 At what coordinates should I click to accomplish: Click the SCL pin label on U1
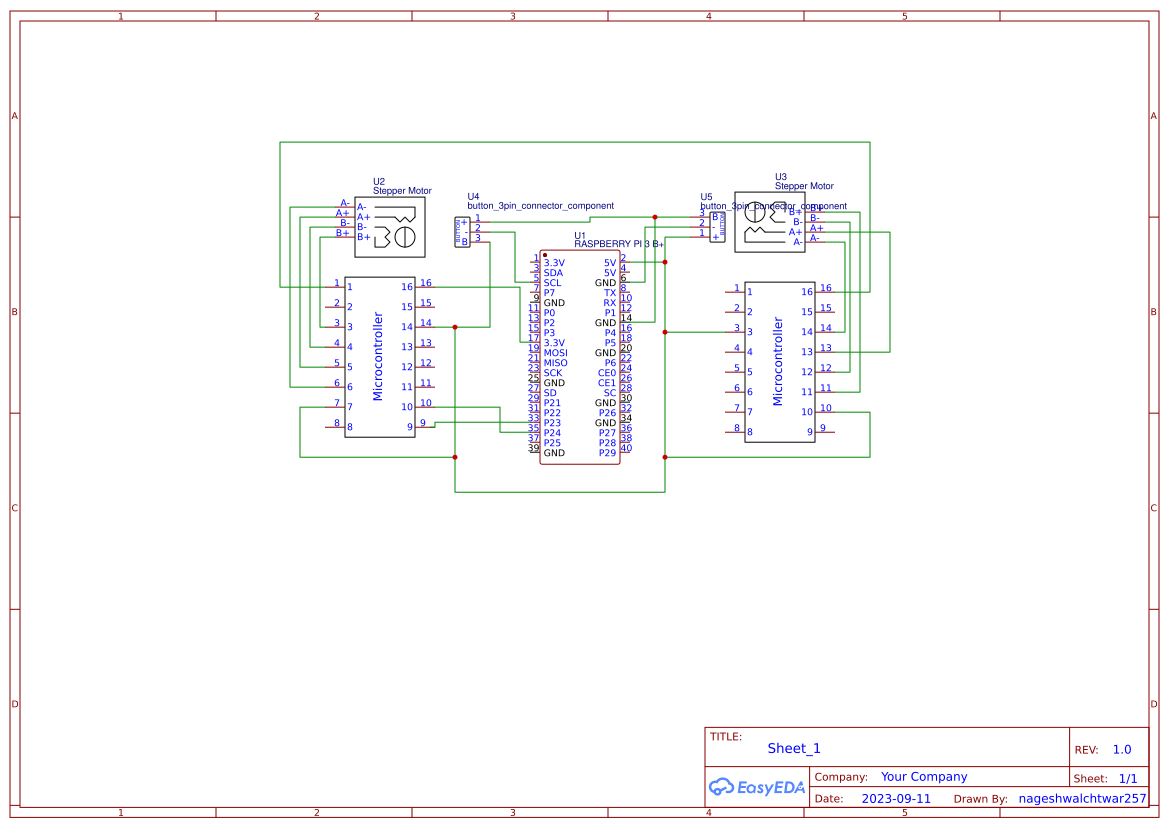(x=551, y=283)
